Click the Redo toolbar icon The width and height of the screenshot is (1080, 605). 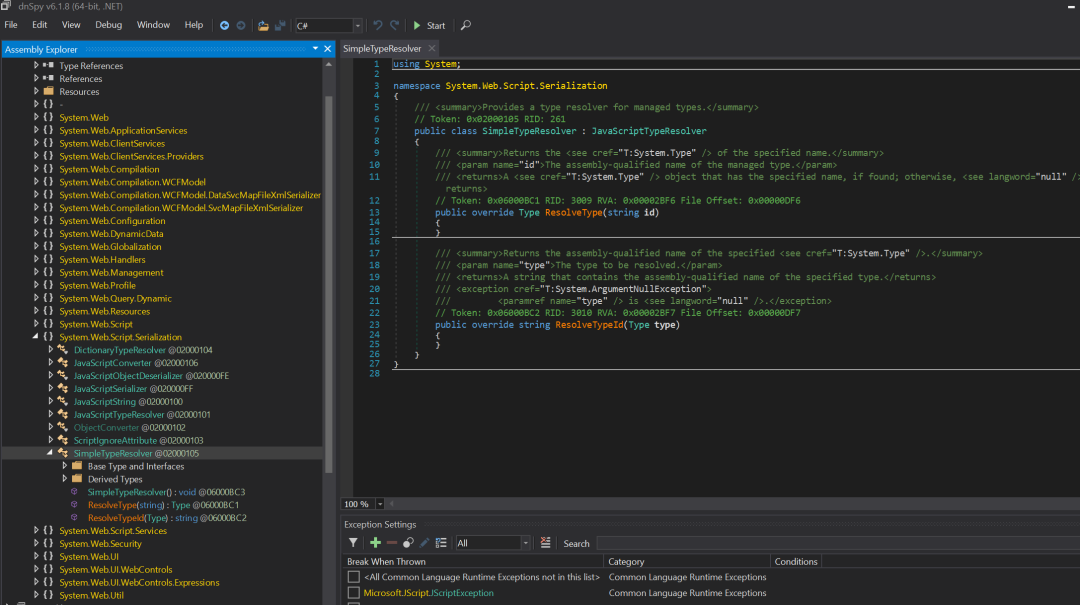point(395,25)
